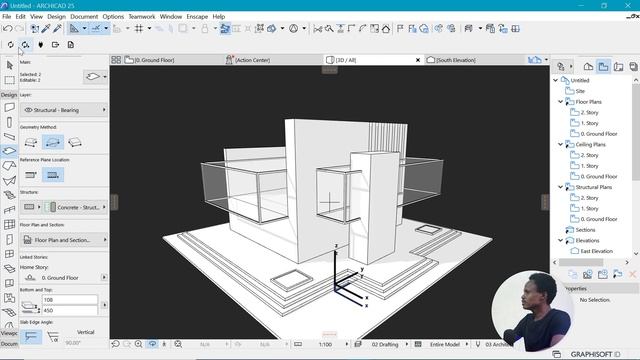Open East Elevation in navigator
Viewport: 640px width, 360px height.
(x=596, y=251)
